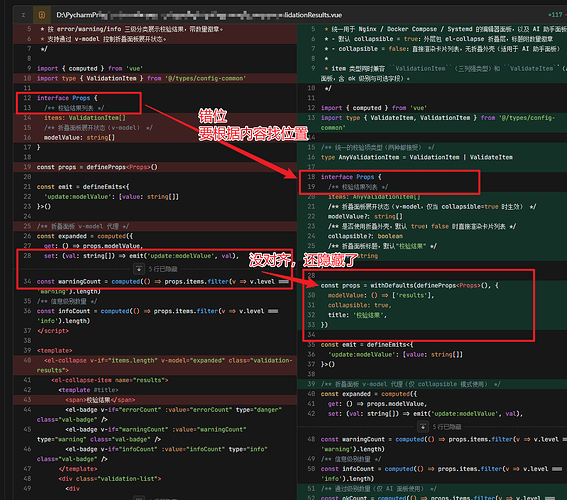
Task: Click right line 51 comment '仅 AI 面板使用'
Action: click(x=379, y=489)
